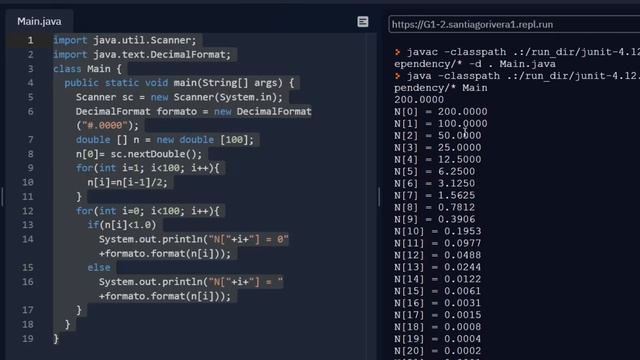Click 'N[4] = 12.5000' console output
Viewport: 640px width, 360px height.
438,160
